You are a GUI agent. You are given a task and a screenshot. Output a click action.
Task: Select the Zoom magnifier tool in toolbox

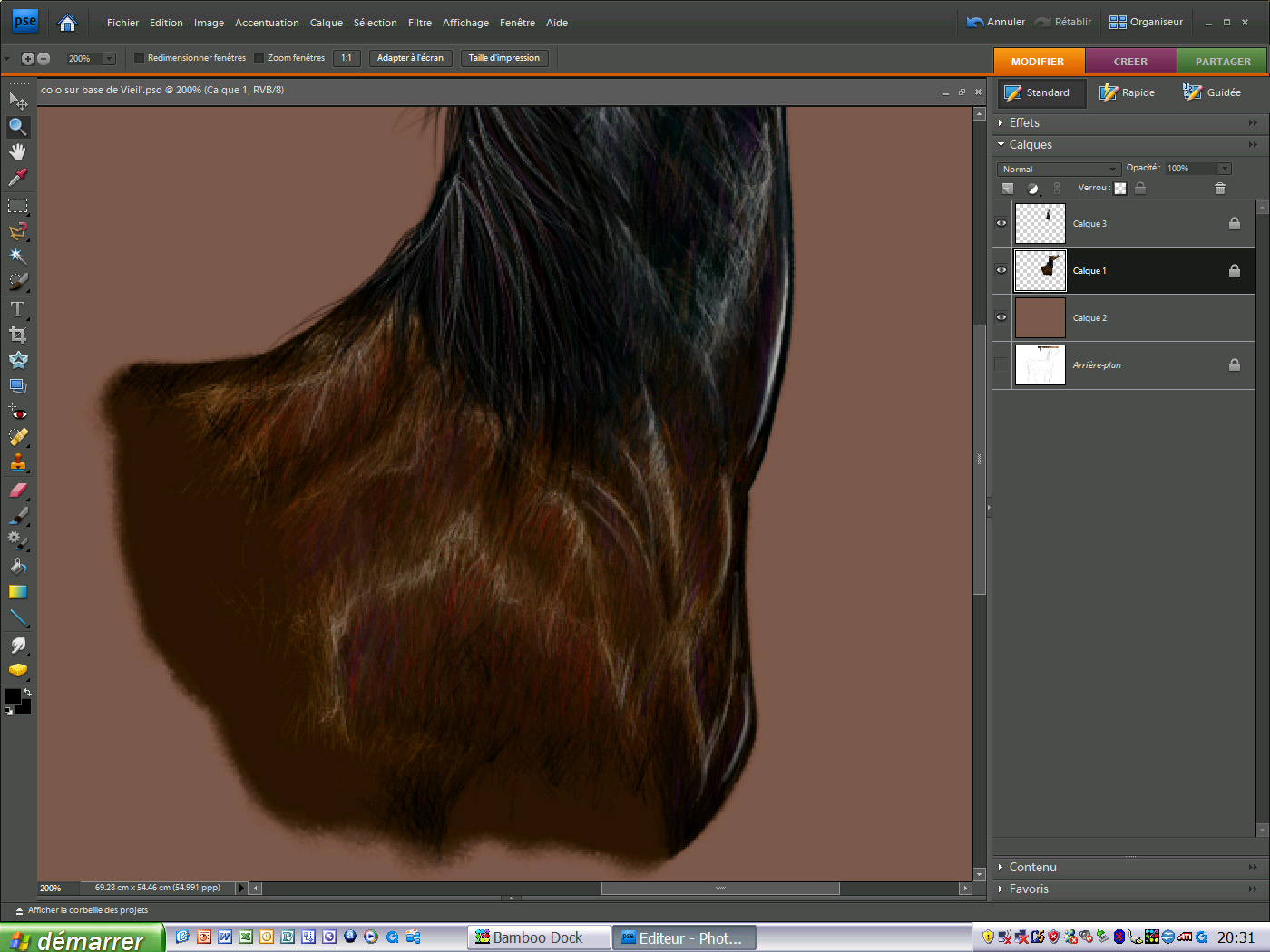(17, 126)
